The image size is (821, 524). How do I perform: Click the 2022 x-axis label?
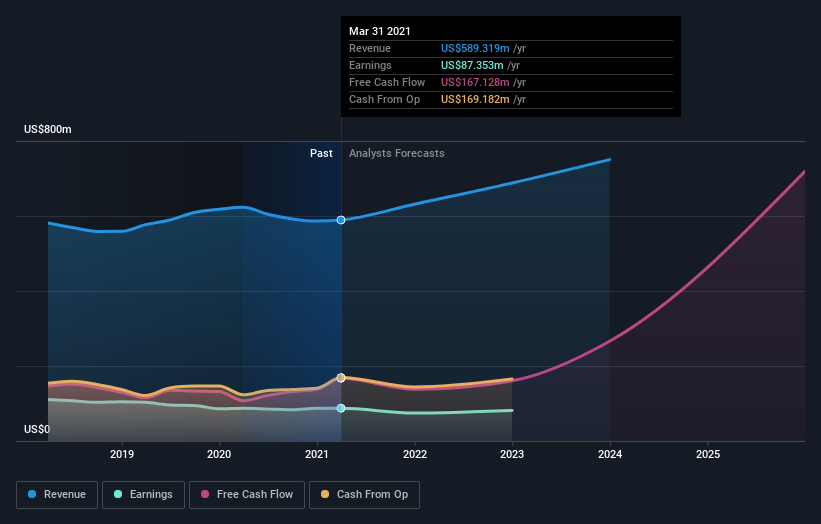(x=415, y=454)
